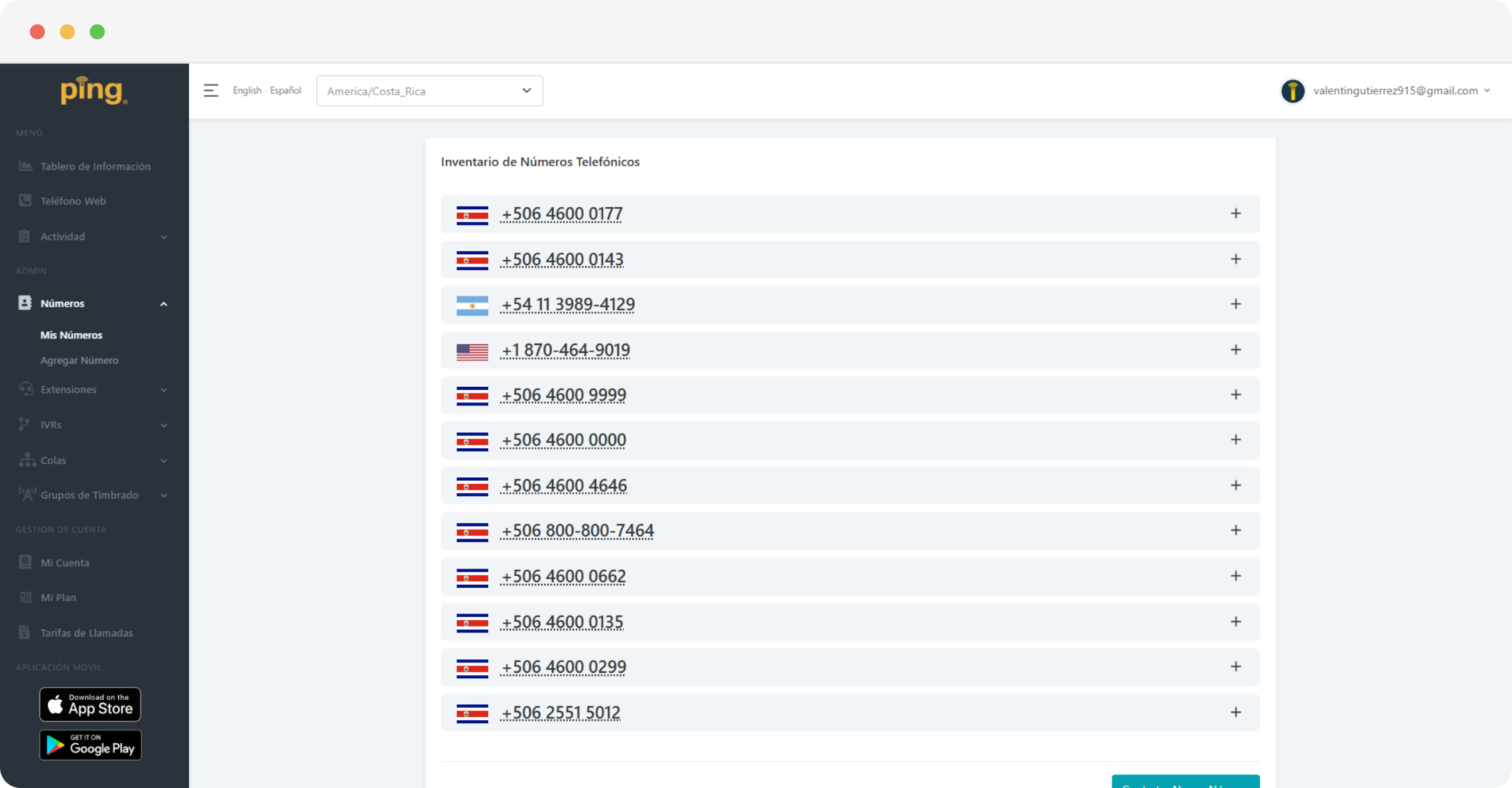Download from the App Store badge
This screenshot has width=1512, height=788.
click(x=90, y=705)
